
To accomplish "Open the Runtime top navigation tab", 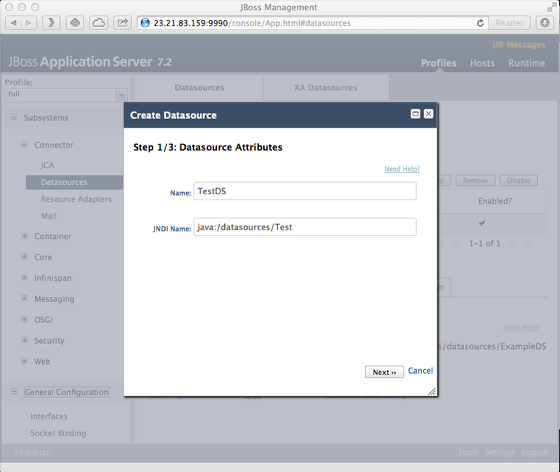I will (x=526, y=63).
